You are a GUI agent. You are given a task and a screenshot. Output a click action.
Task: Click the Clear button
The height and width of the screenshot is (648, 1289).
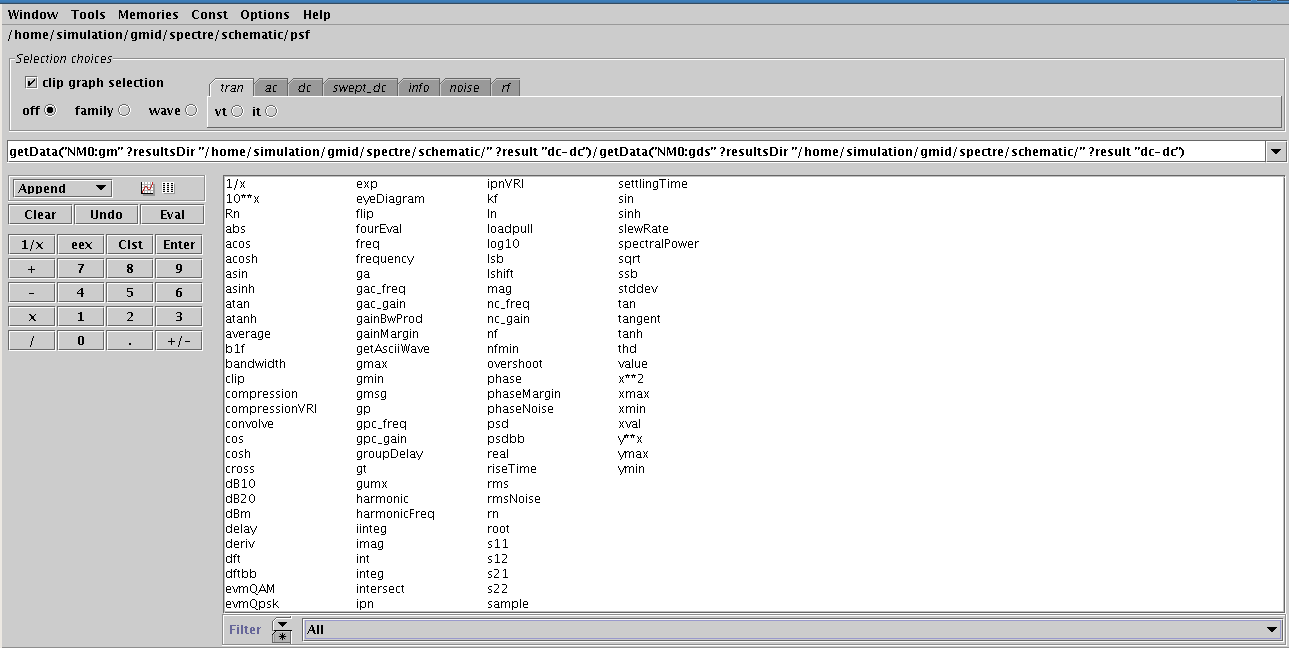[40, 214]
